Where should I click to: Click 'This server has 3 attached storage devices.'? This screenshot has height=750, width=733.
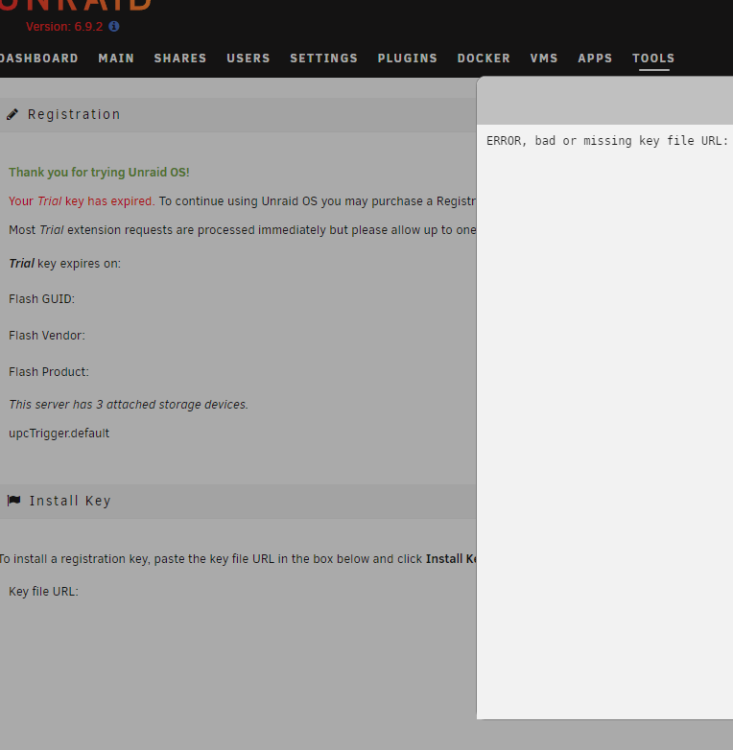(128, 405)
